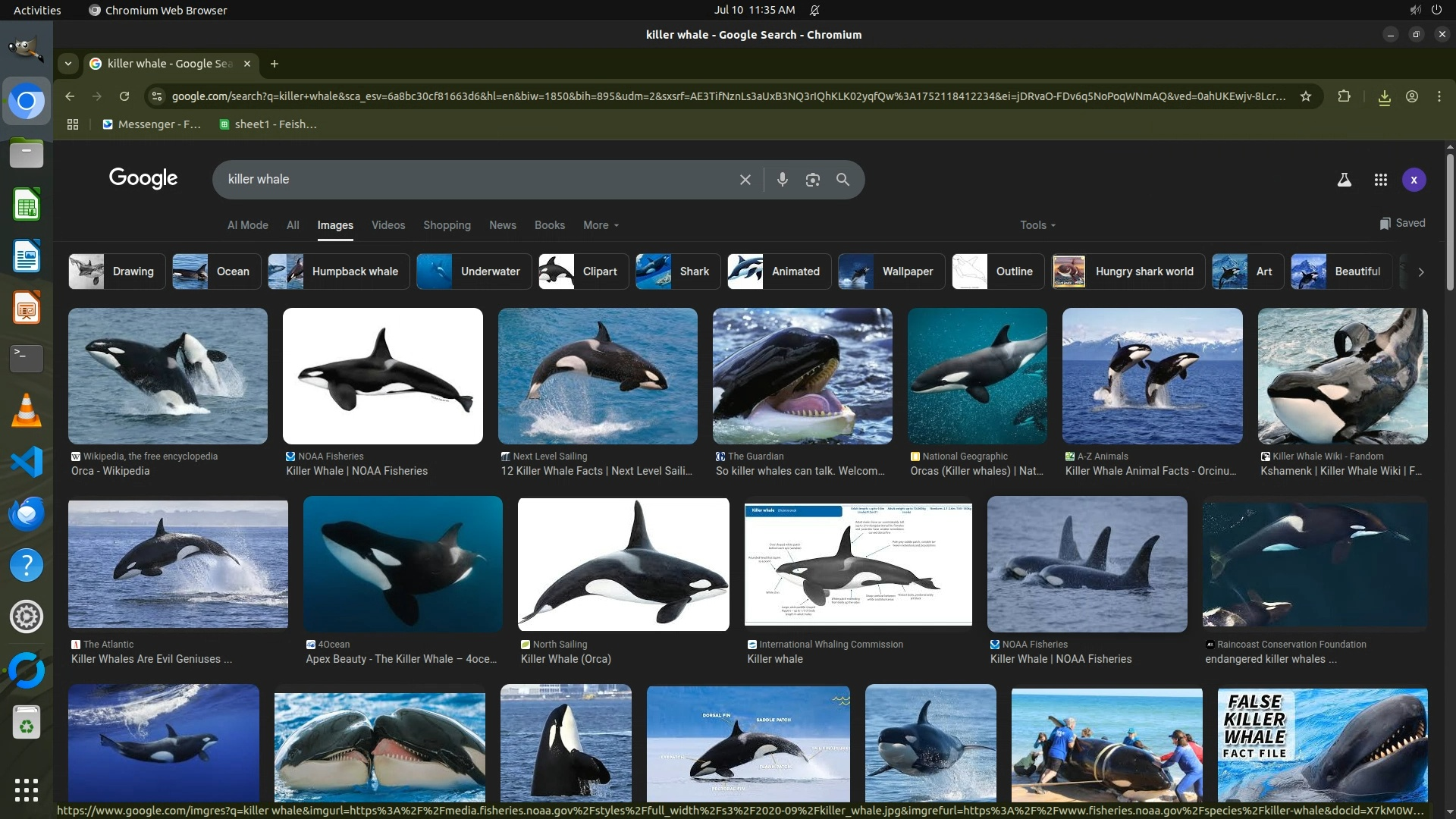Open Orca - Wikipedia result link
The height and width of the screenshot is (819, 1456).
coord(111,471)
